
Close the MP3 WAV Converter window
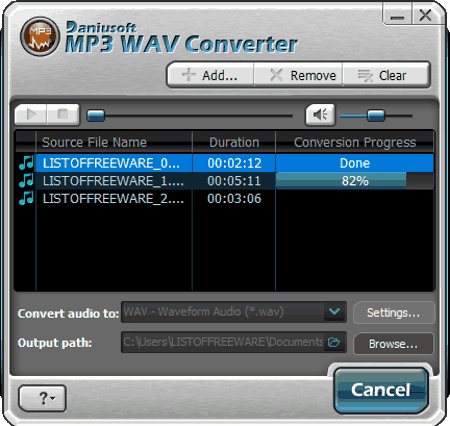[x=426, y=15]
